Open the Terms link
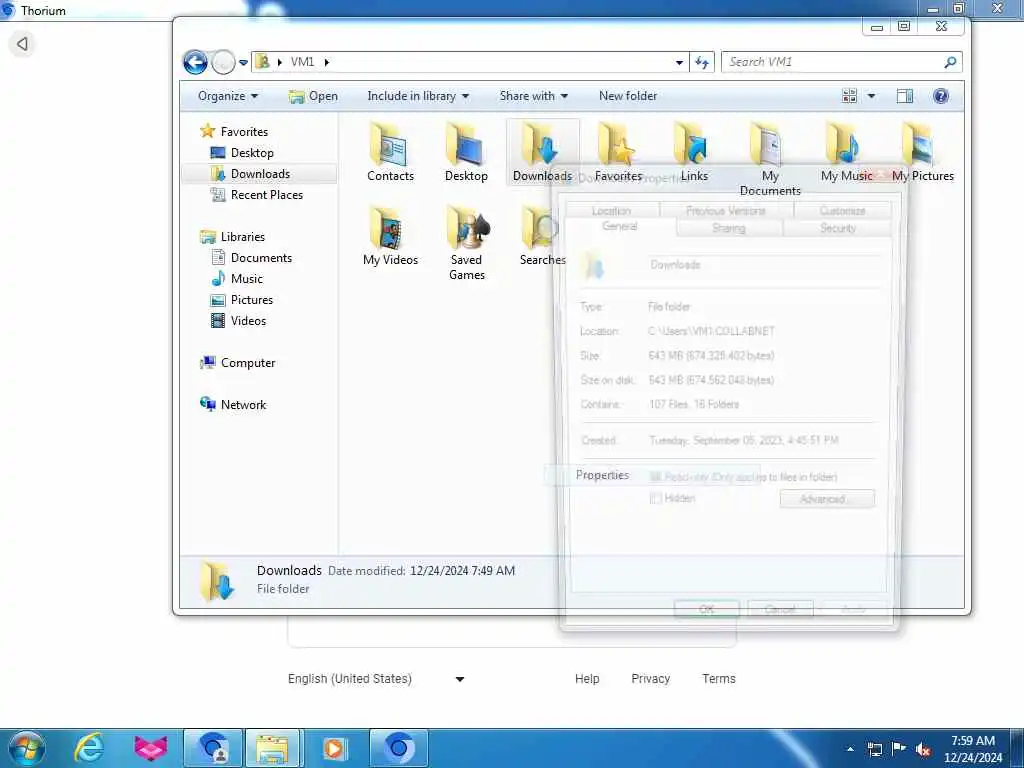 [718, 679]
